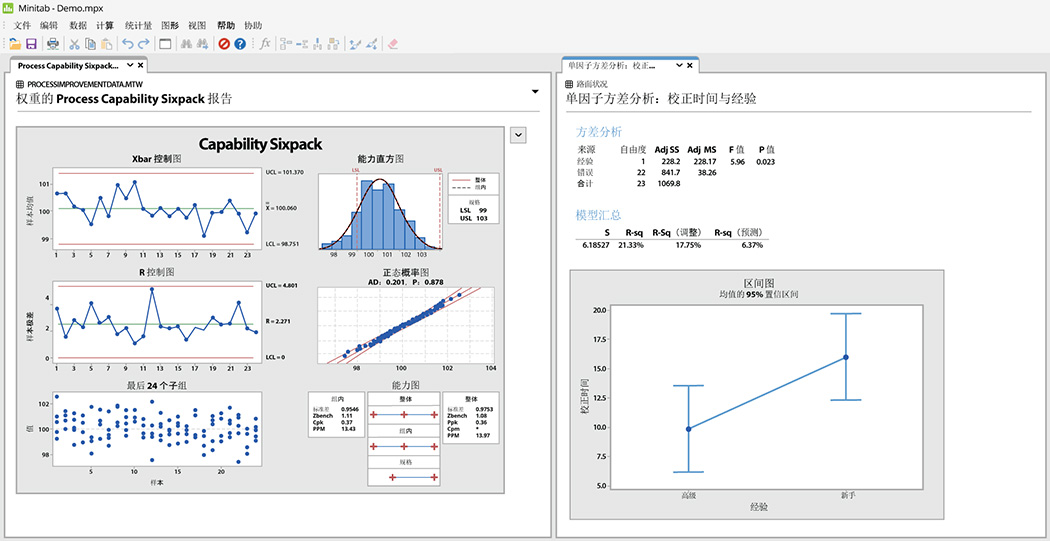The height and width of the screenshot is (541, 1050).
Task: Open the 统计量 menu
Action: click(x=138, y=25)
